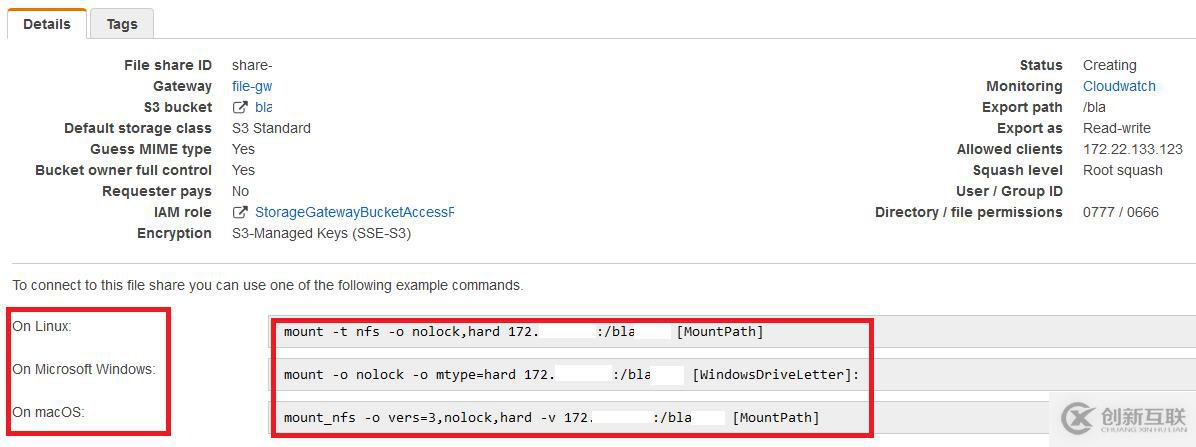Click the On Microsoft Windows label
The image size is (1196, 447).
click(x=84, y=369)
